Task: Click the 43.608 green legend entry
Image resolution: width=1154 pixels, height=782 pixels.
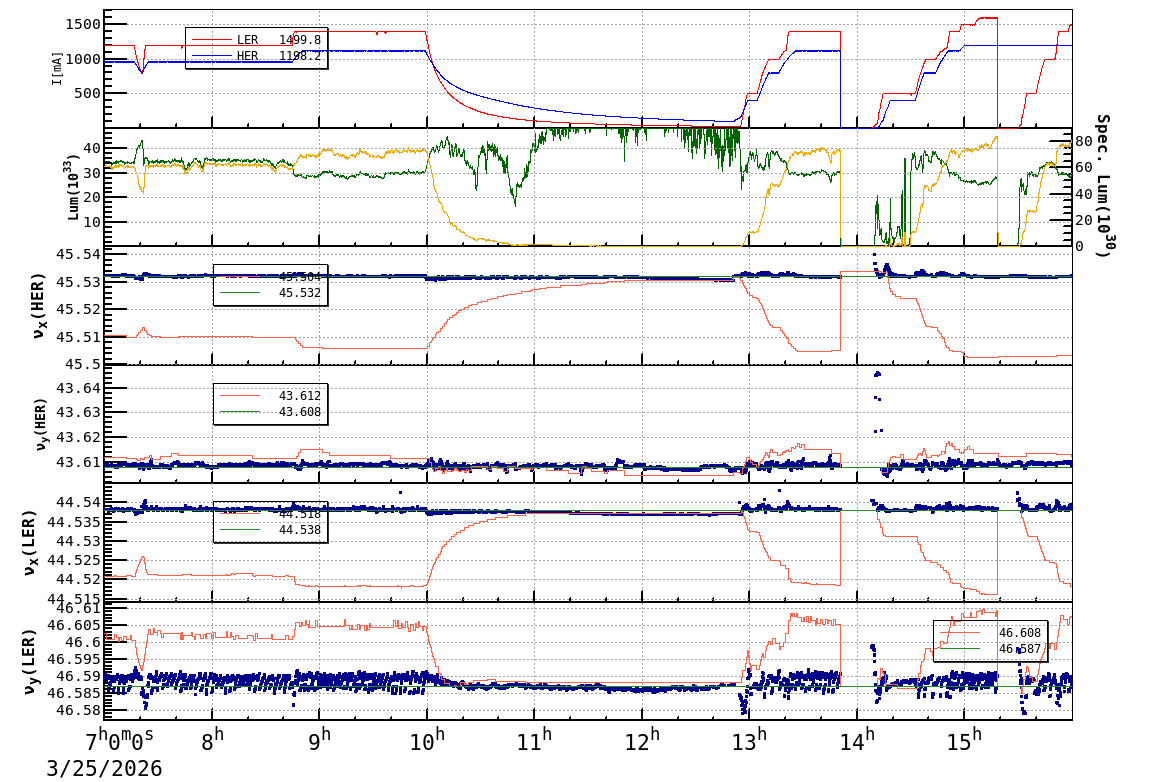Action: pyautogui.click(x=270, y=412)
